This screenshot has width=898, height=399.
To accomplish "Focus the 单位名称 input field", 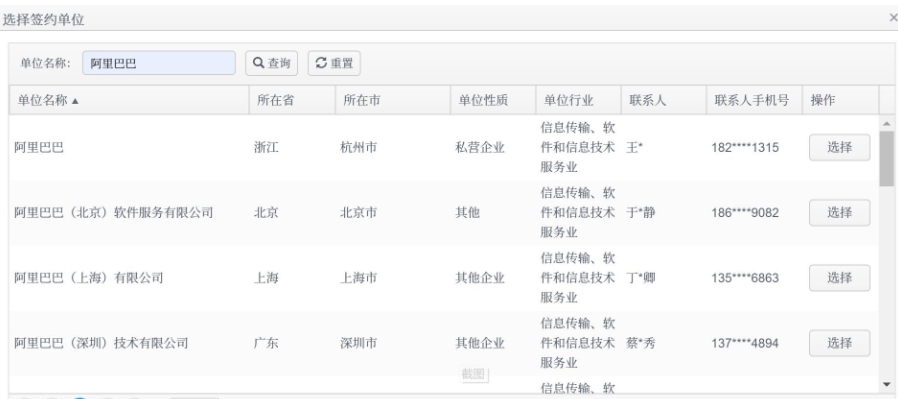I will click(x=159, y=63).
